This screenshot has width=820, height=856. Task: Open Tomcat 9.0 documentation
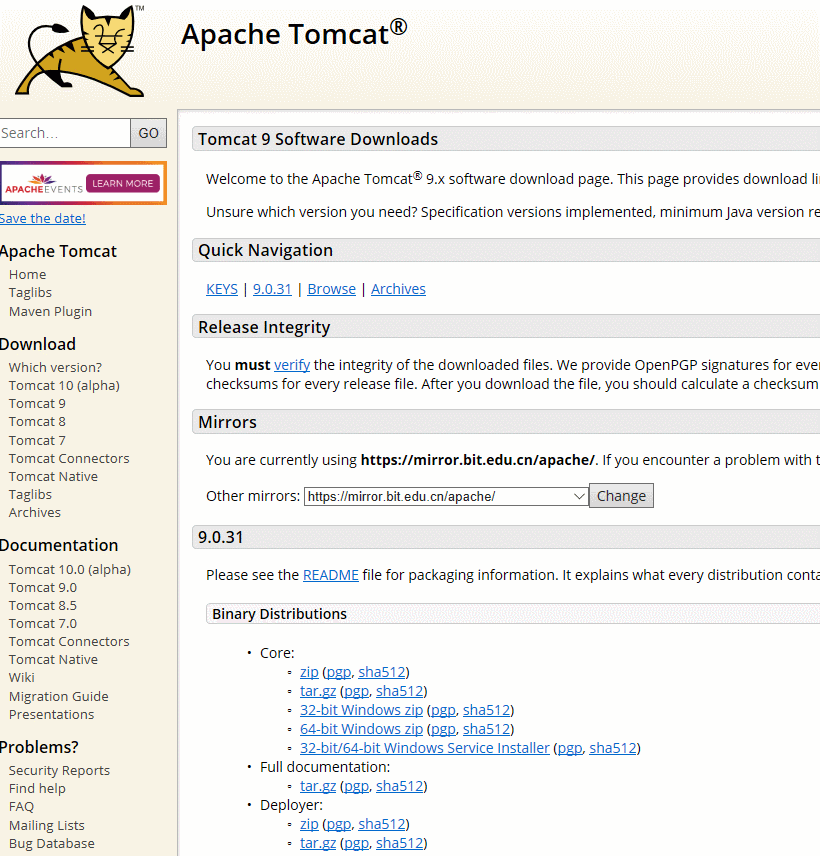pyautogui.click(x=43, y=587)
